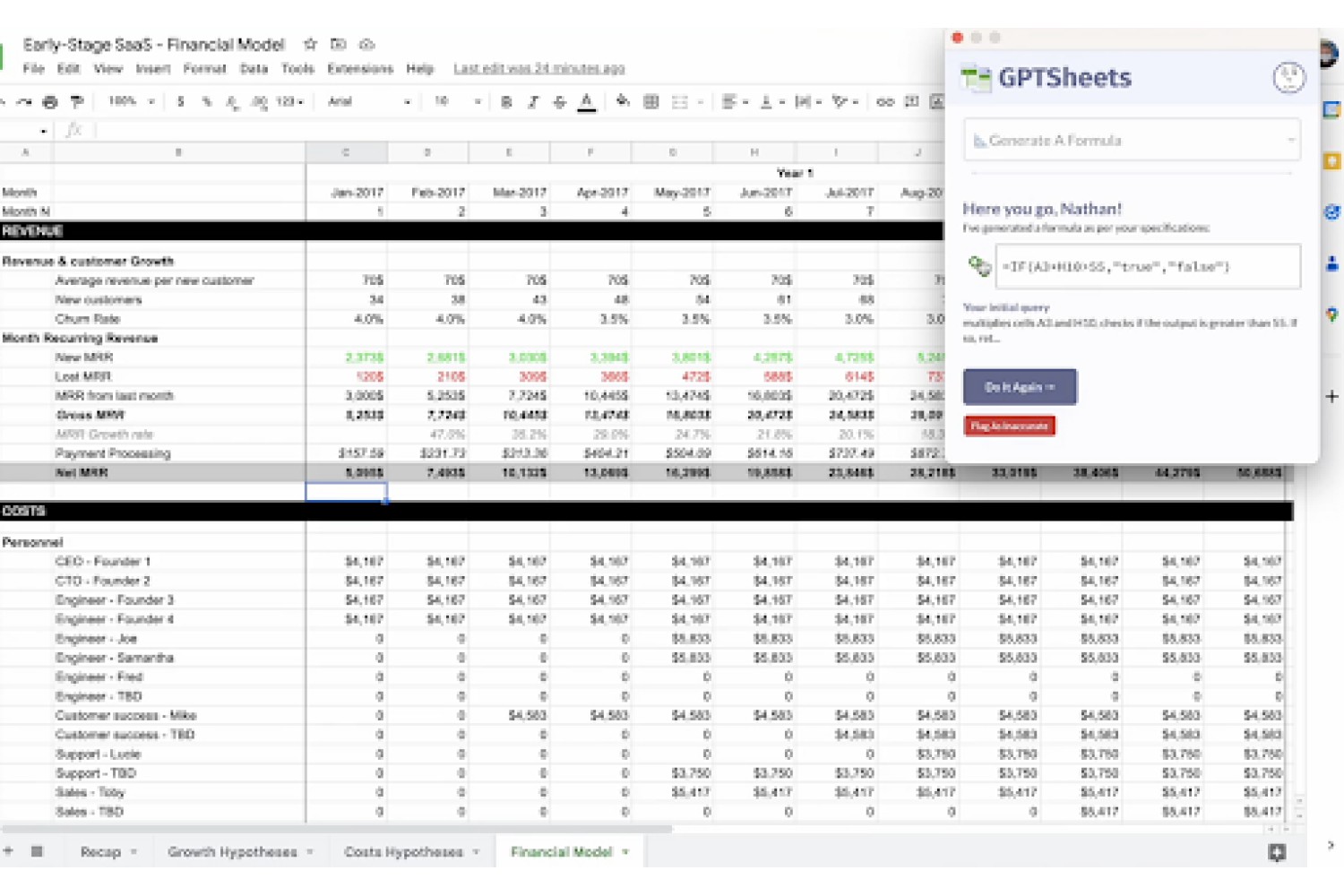
Task: Open the text color picker
Action: 587,102
